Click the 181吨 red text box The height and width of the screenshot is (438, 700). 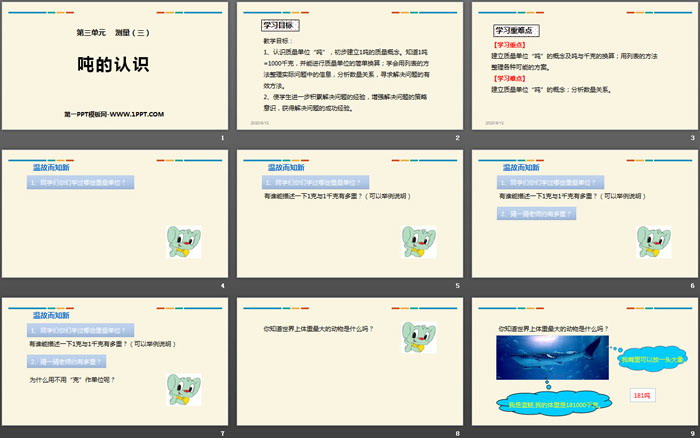pos(643,397)
